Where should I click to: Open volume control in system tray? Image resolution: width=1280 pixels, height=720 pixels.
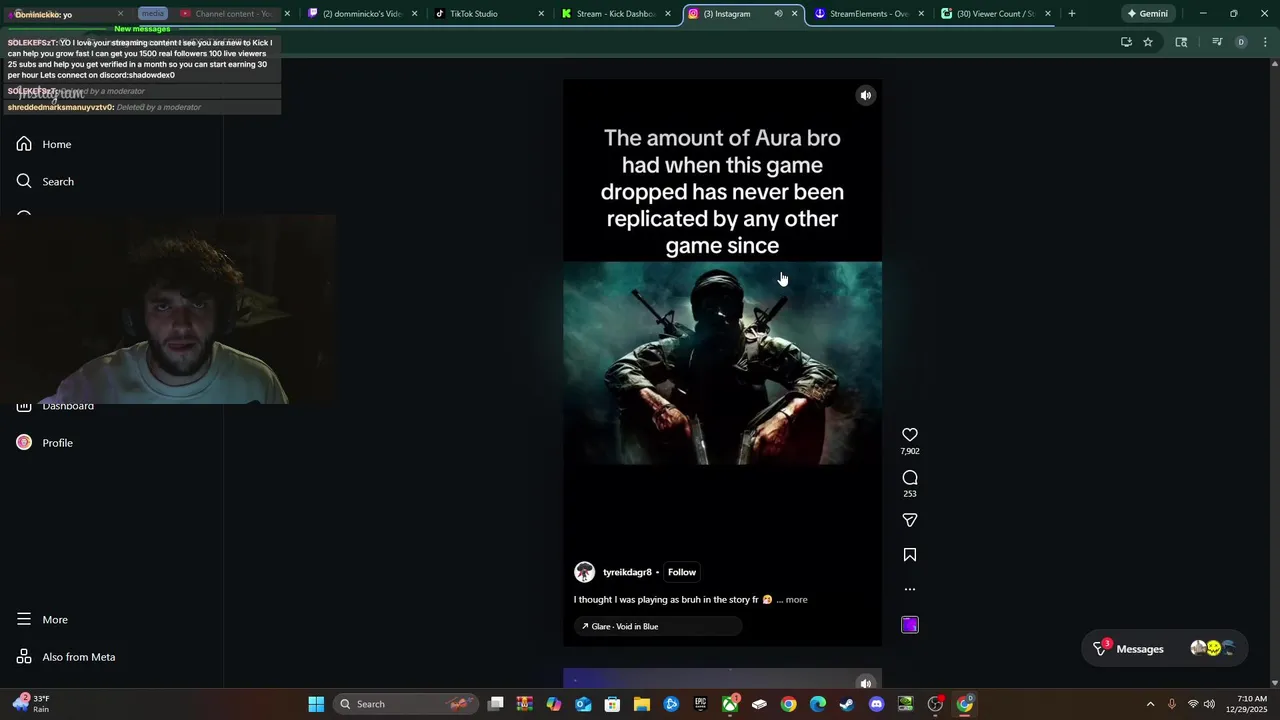pos(1209,704)
